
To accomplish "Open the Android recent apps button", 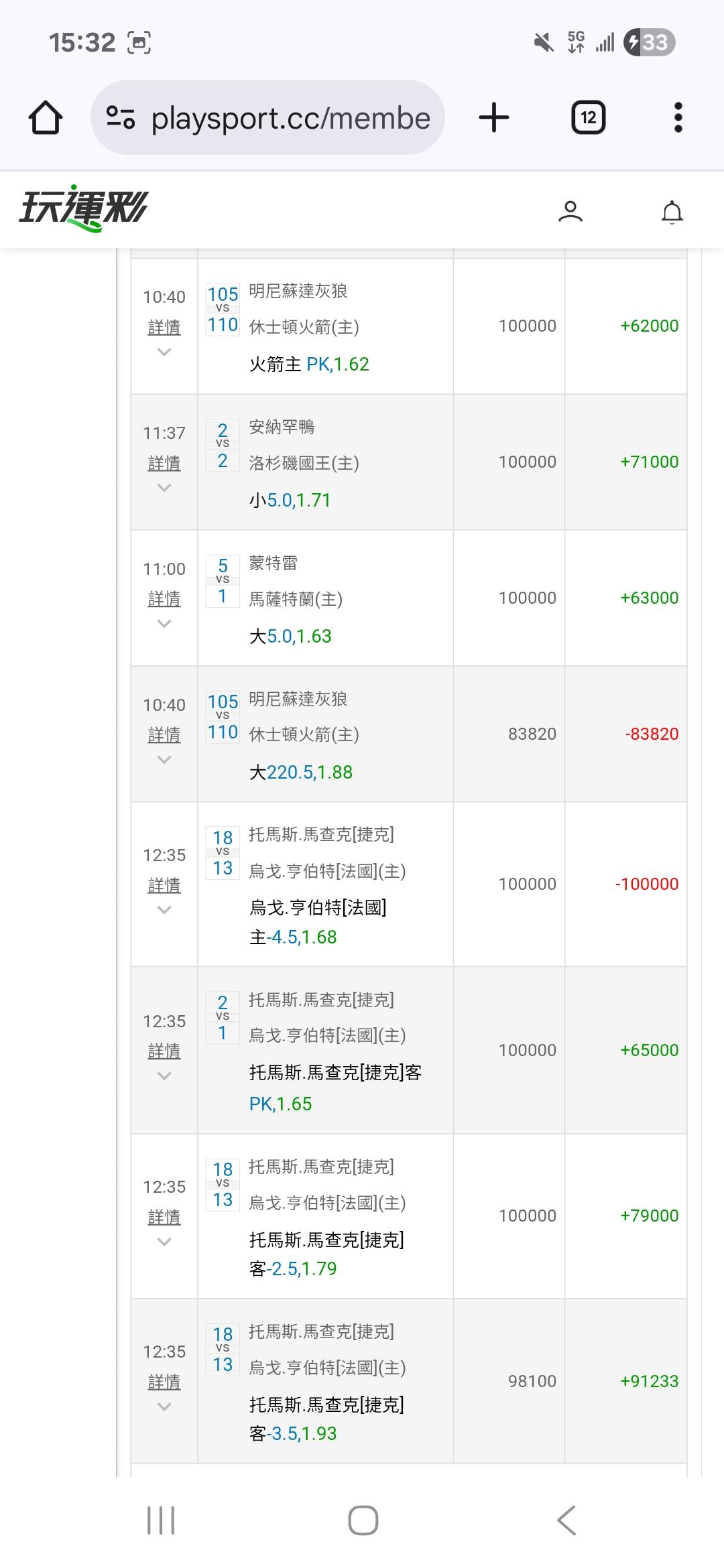I will point(161,1520).
